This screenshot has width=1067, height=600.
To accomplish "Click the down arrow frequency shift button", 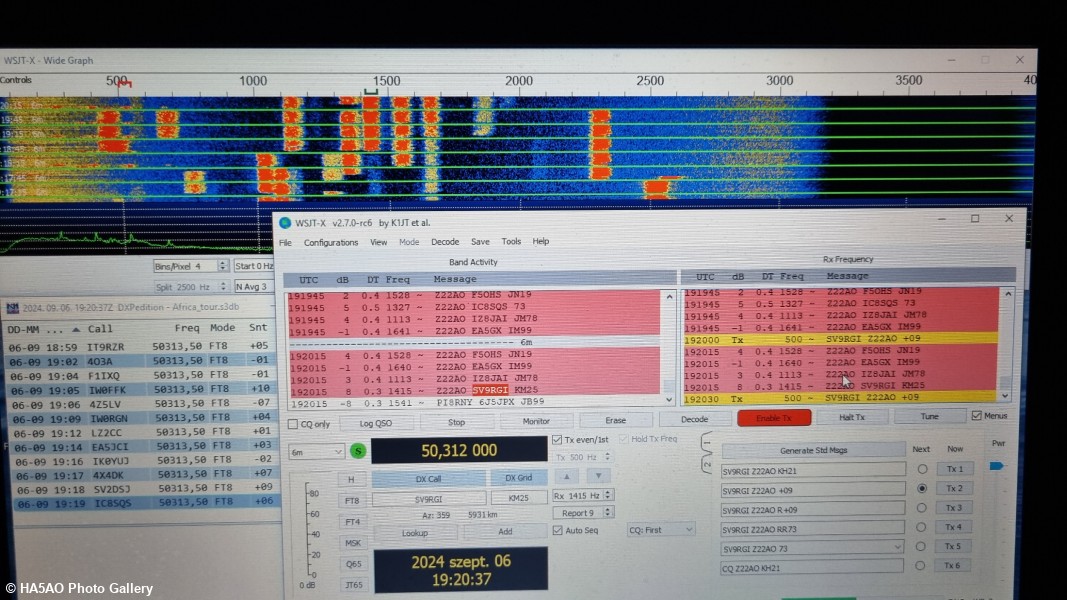I will click(x=598, y=476).
